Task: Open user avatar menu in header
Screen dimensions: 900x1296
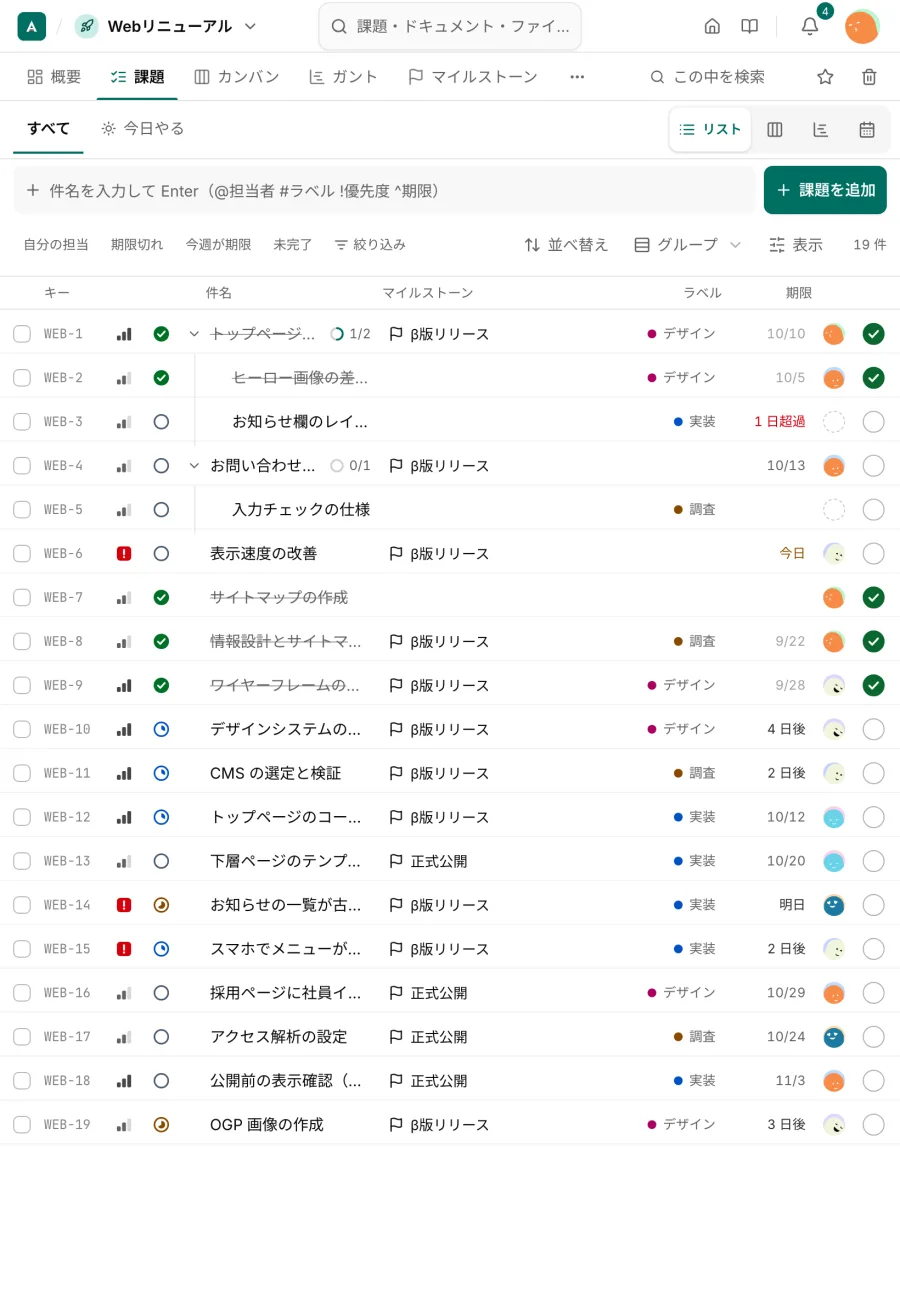Action: coord(861,26)
